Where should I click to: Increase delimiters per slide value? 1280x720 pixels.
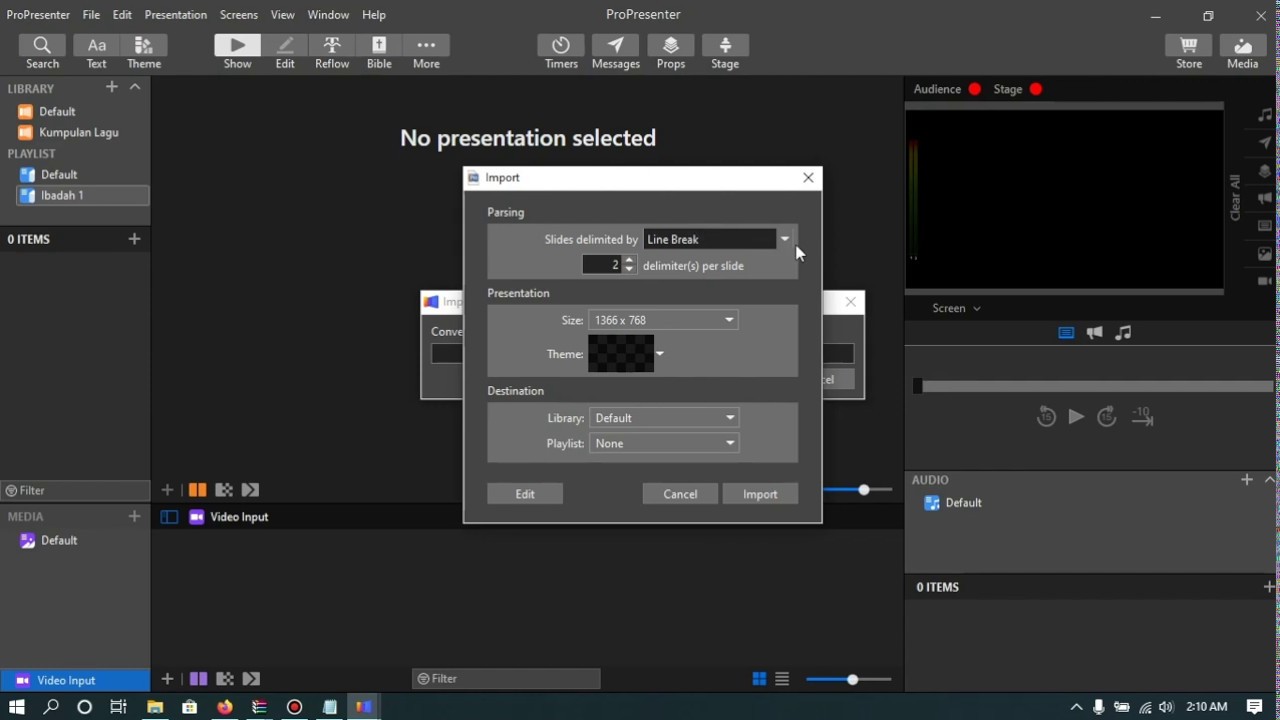coord(629,260)
